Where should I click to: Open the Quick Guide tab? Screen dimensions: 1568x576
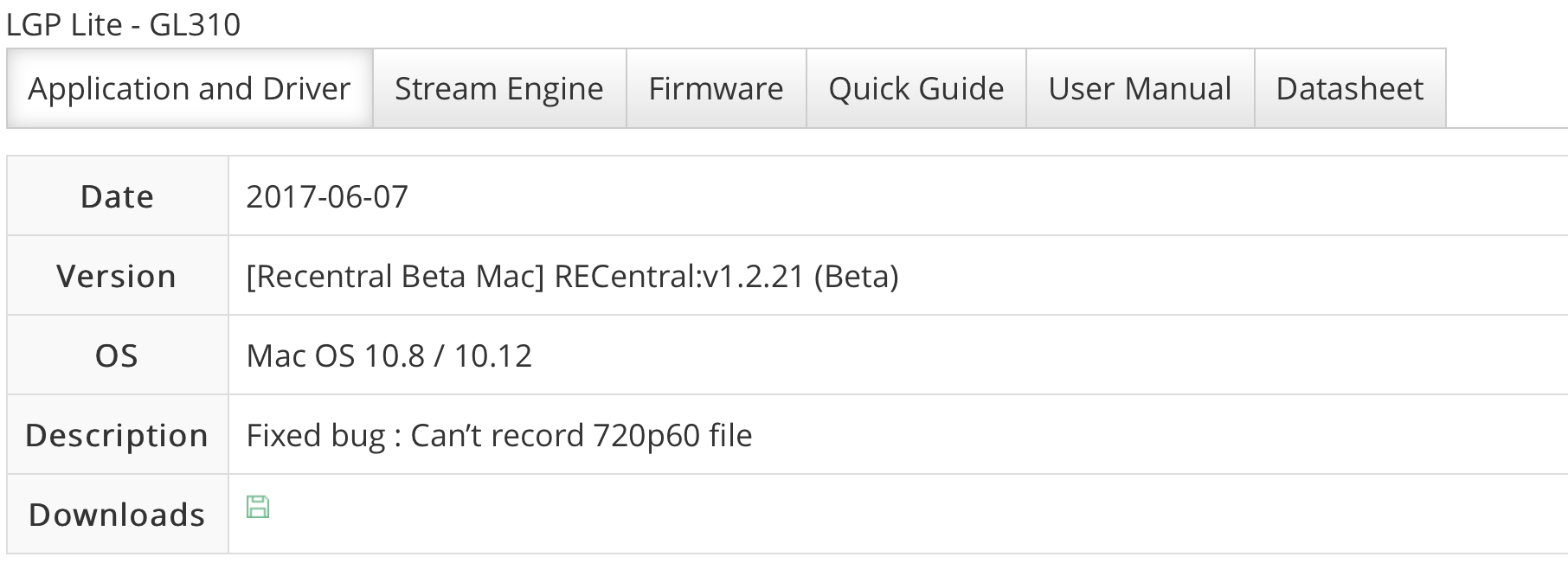pyautogui.click(x=916, y=88)
